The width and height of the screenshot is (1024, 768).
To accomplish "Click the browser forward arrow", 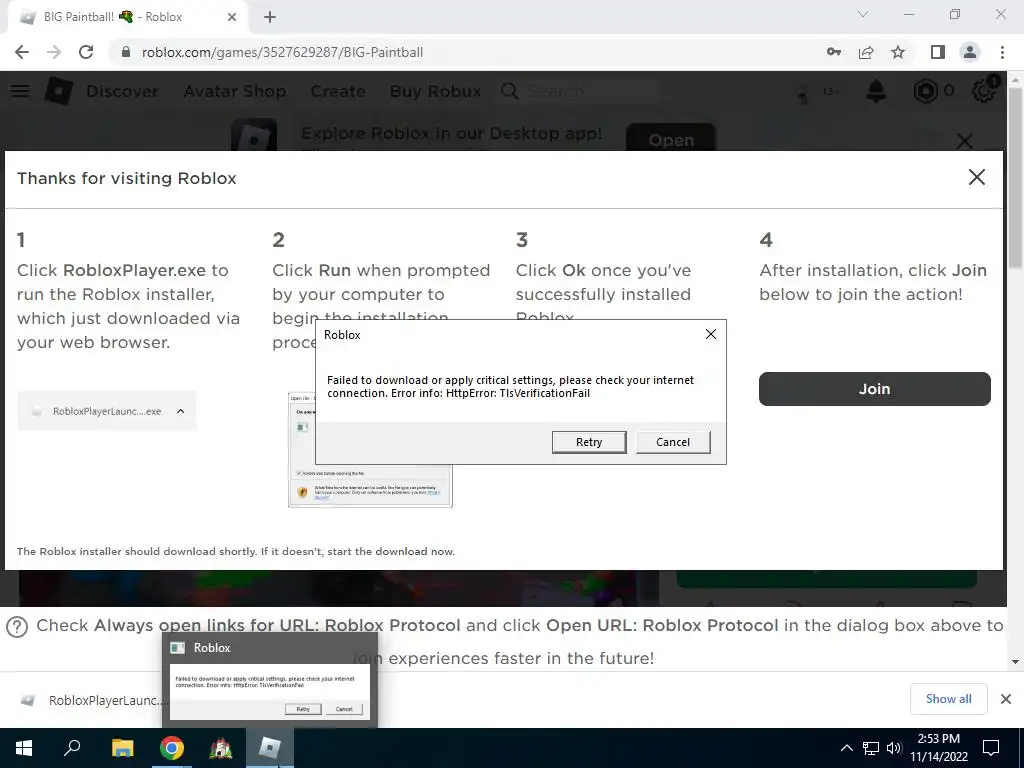I will pyautogui.click(x=54, y=52).
